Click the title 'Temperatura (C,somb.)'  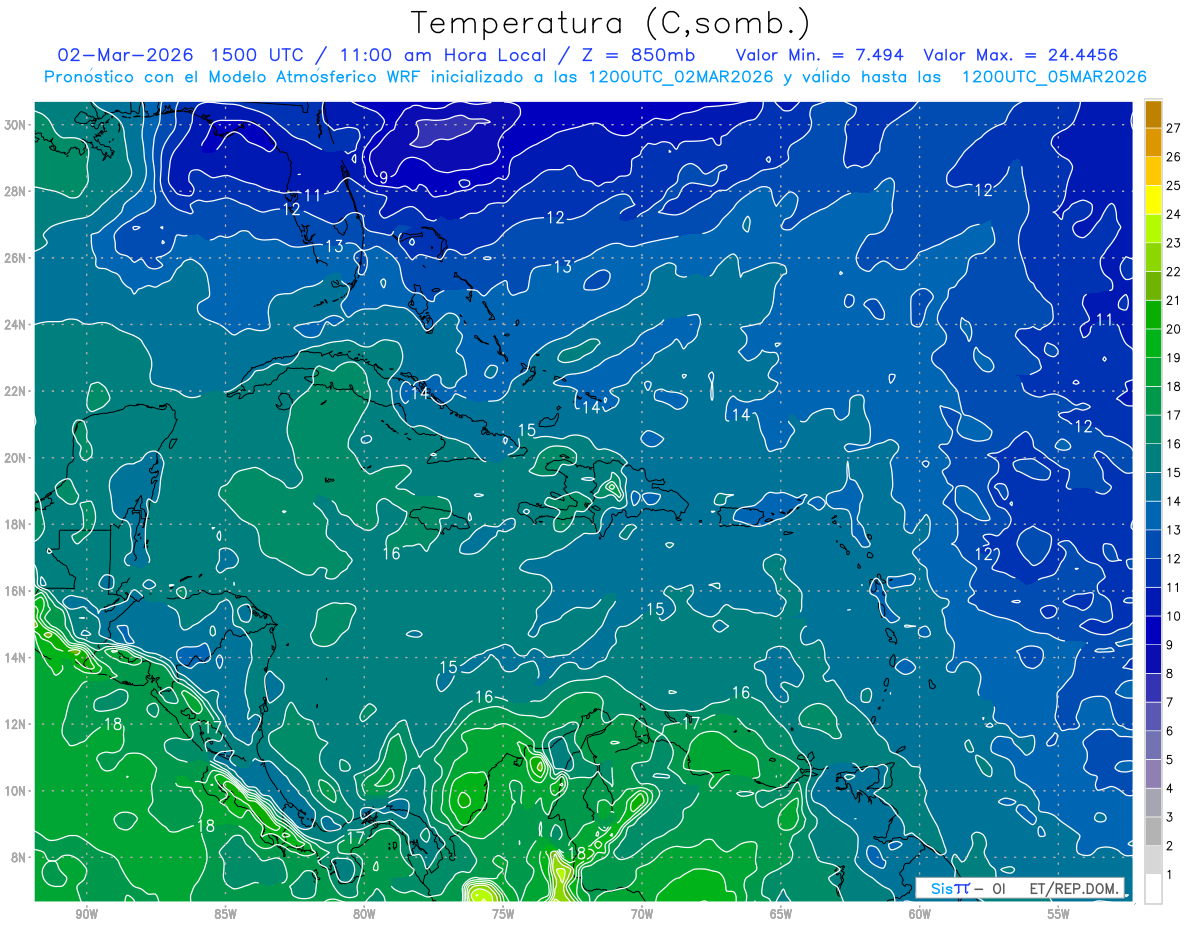pyautogui.click(x=611, y=24)
